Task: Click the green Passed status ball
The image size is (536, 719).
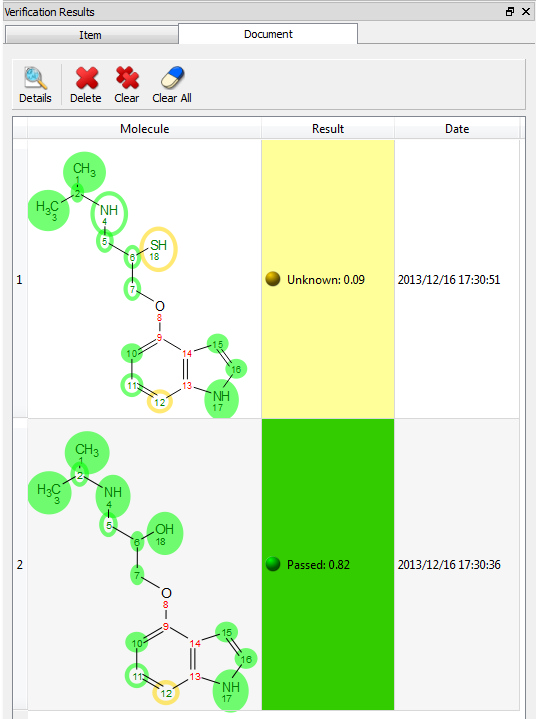Action: [x=273, y=564]
